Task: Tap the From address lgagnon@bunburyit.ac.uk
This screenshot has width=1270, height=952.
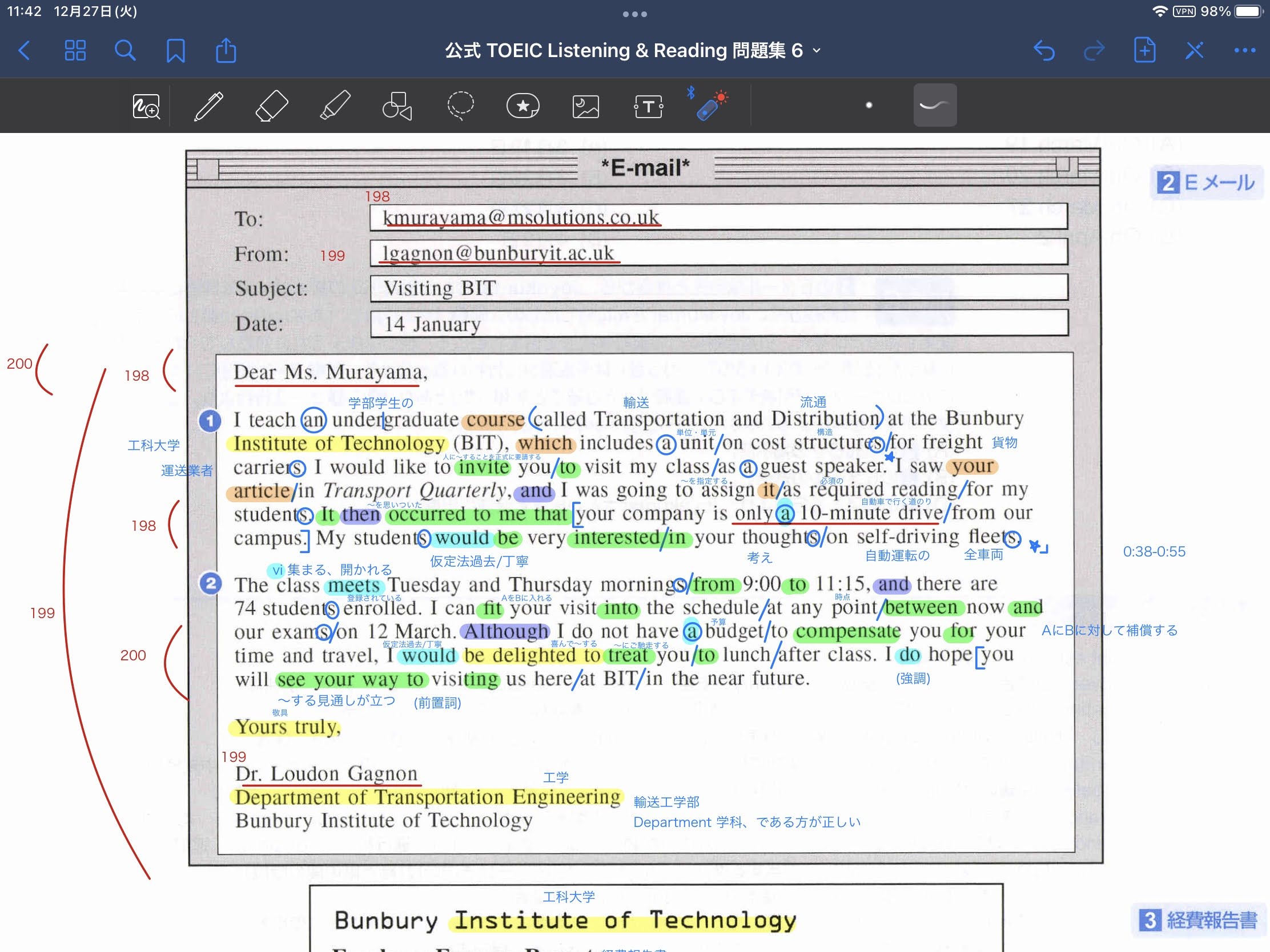Action: [499, 252]
